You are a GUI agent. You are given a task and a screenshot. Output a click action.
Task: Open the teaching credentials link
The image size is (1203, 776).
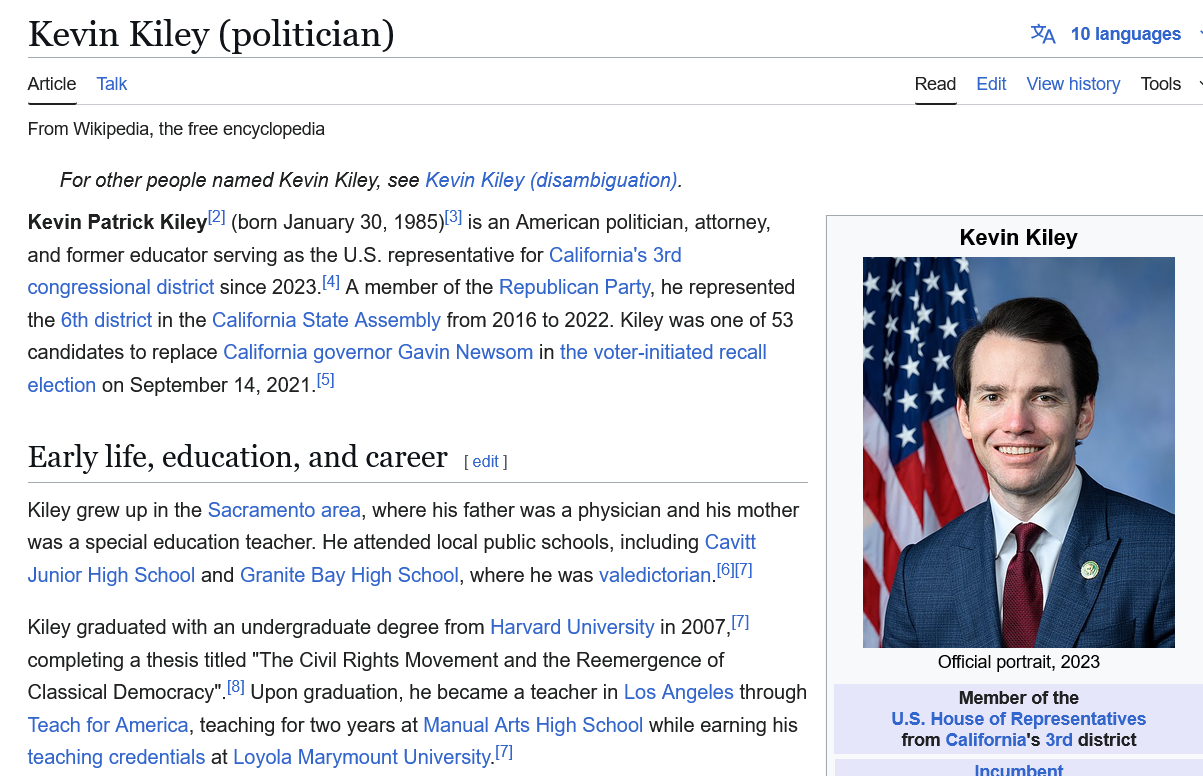116,757
